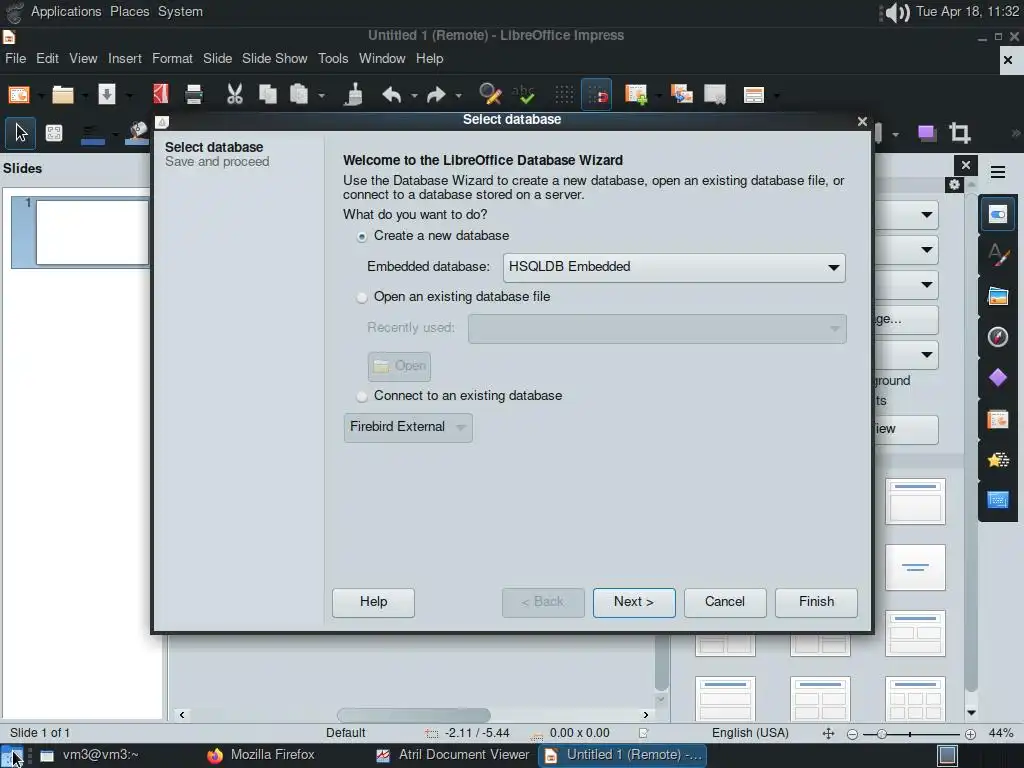Click the Crop Image tool icon

coord(959,133)
